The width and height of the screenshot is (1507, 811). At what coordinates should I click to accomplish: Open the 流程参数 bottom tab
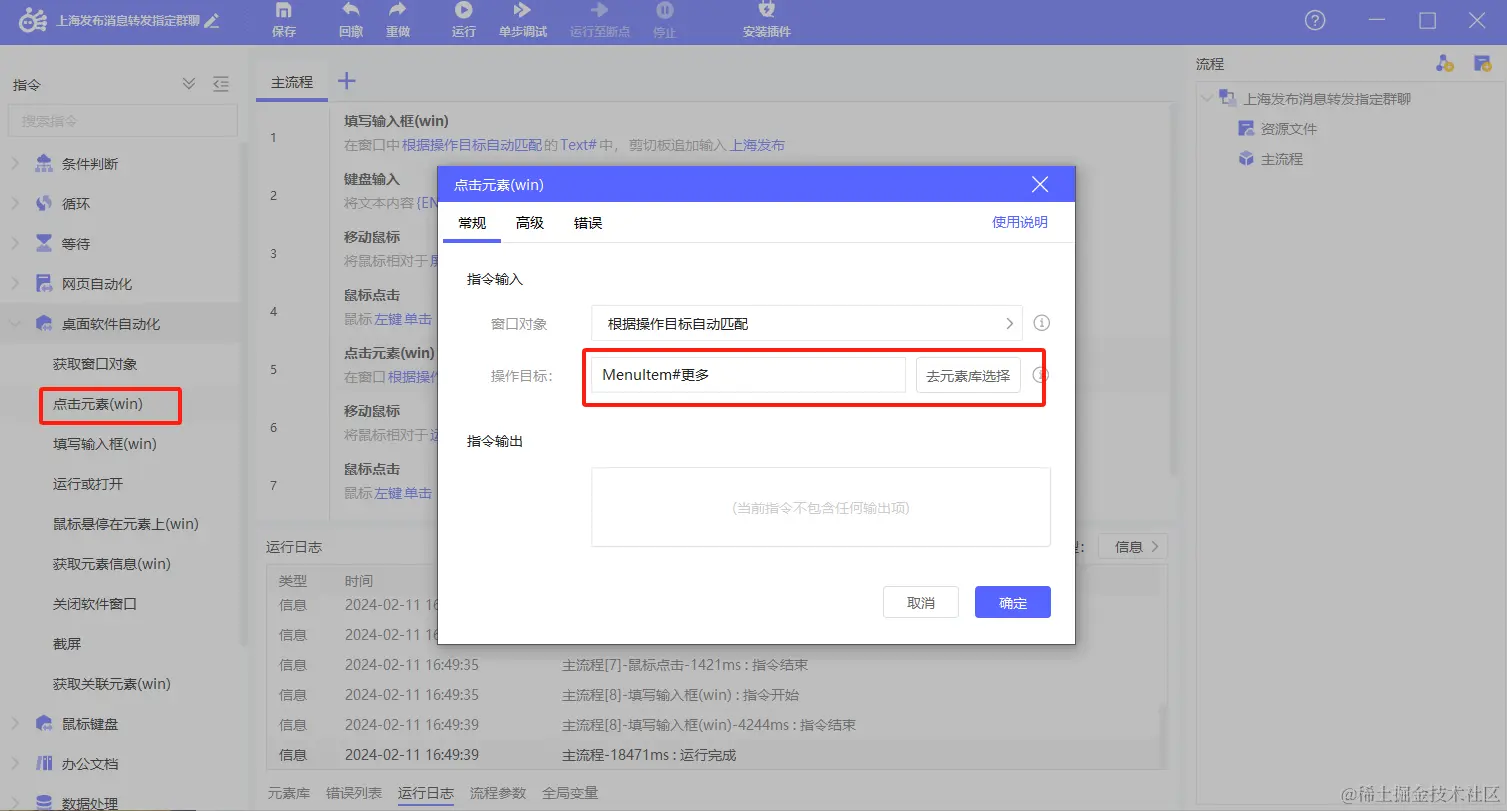pyautogui.click(x=498, y=793)
